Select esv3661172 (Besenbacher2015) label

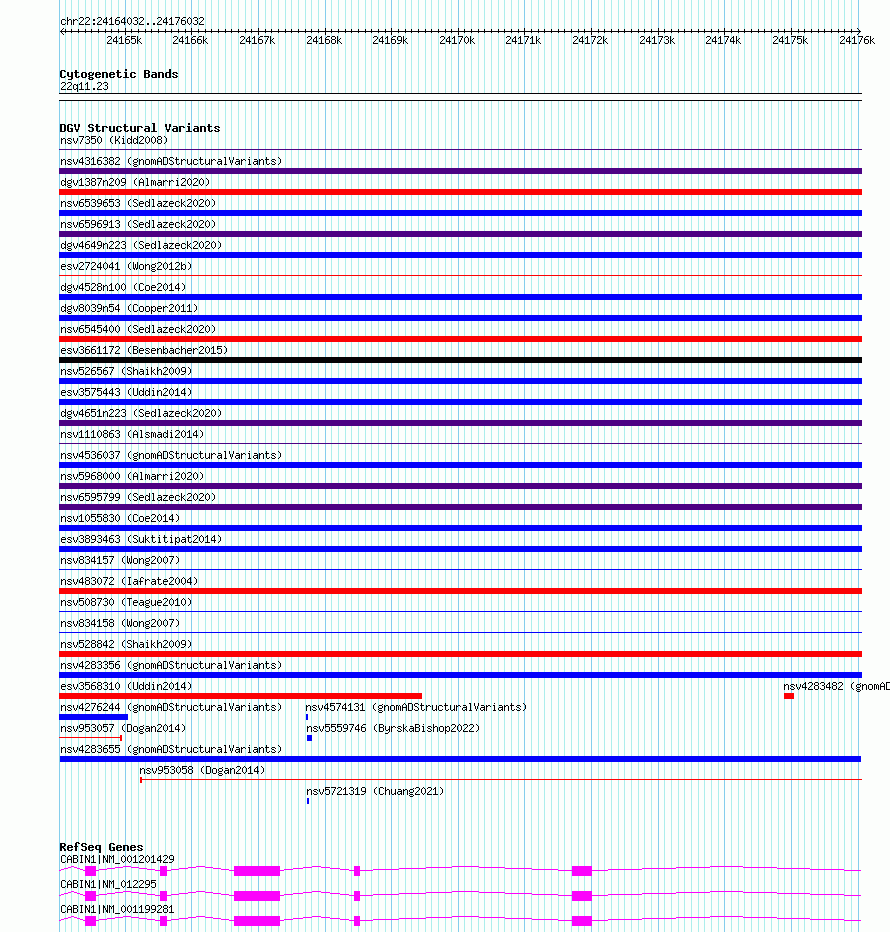pyautogui.click(x=144, y=350)
